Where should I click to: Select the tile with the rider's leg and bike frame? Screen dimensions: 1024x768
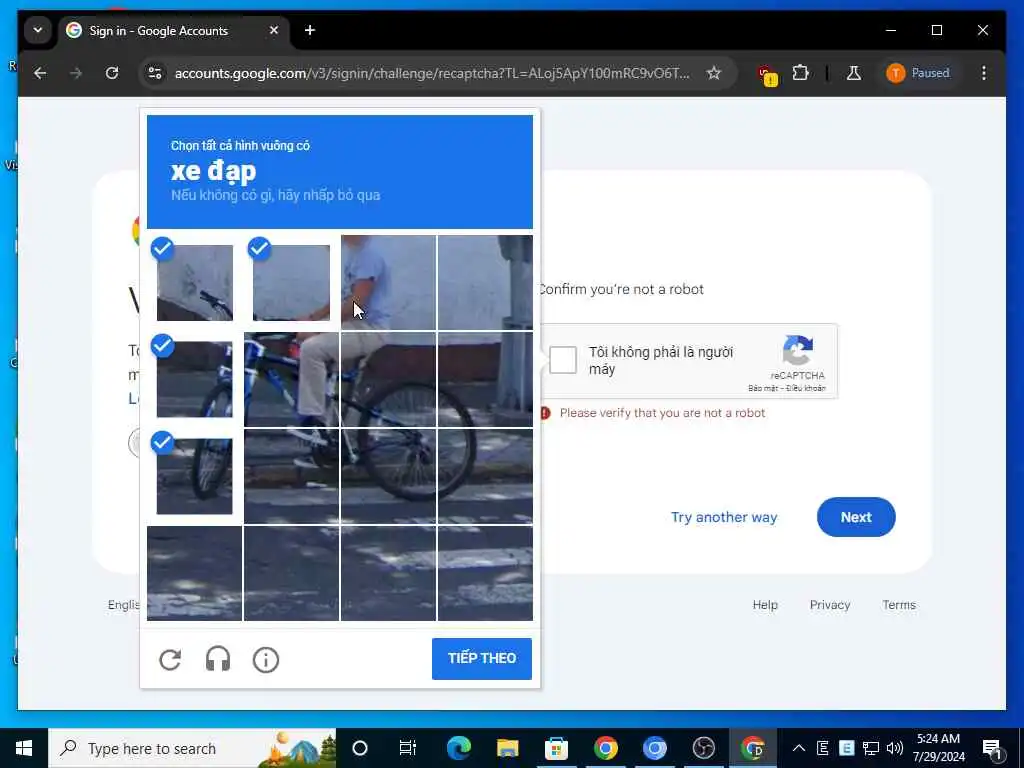tap(291, 379)
